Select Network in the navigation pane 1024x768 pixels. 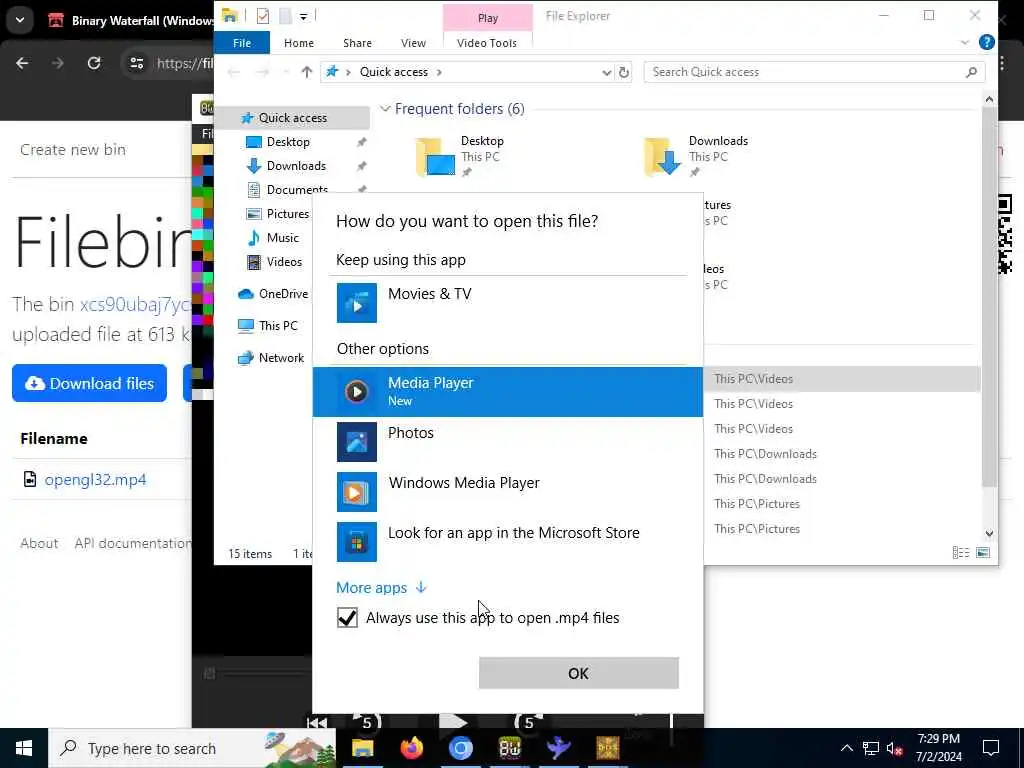pos(281,358)
